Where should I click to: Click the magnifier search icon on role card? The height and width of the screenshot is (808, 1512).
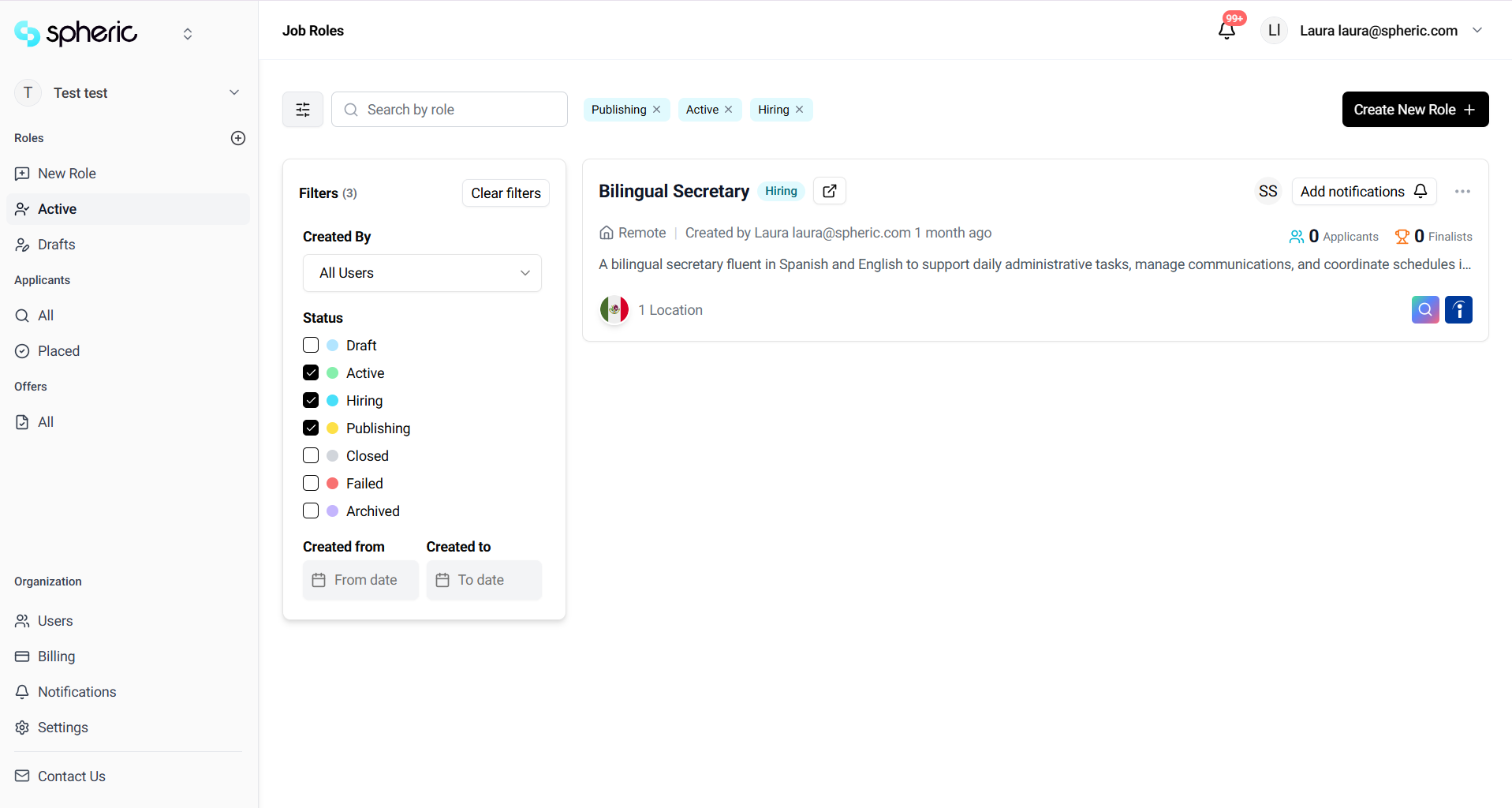1424,310
